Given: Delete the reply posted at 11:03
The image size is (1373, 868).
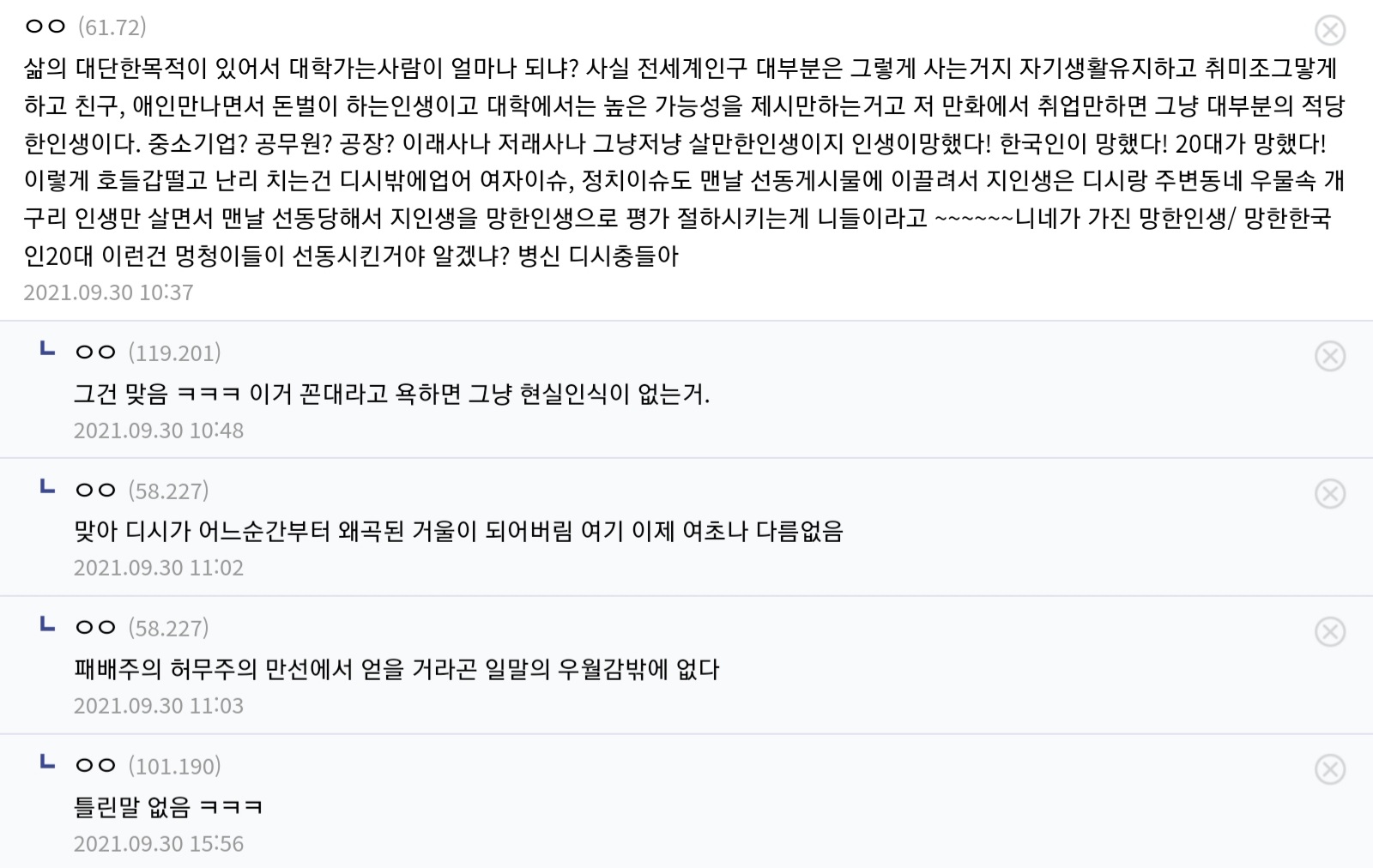Looking at the screenshot, I should click(1329, 632).
